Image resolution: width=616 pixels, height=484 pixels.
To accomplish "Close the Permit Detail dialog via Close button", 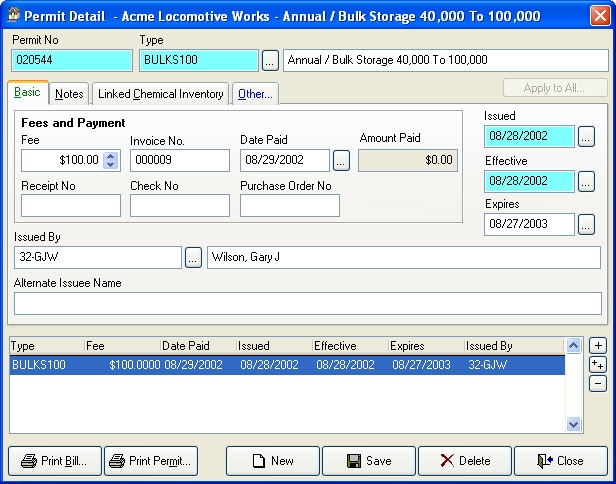I will [x=561, y=461].
